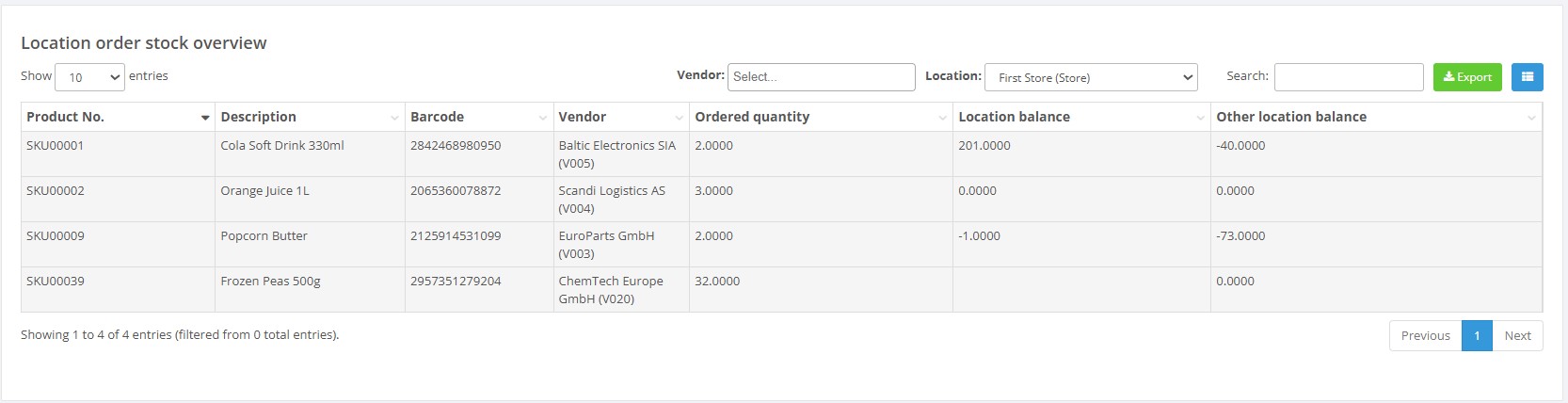The width and height of the screenshot is (1568, 403).
Task: Select page 1 in pagination
Action: tap(1477, 336)
